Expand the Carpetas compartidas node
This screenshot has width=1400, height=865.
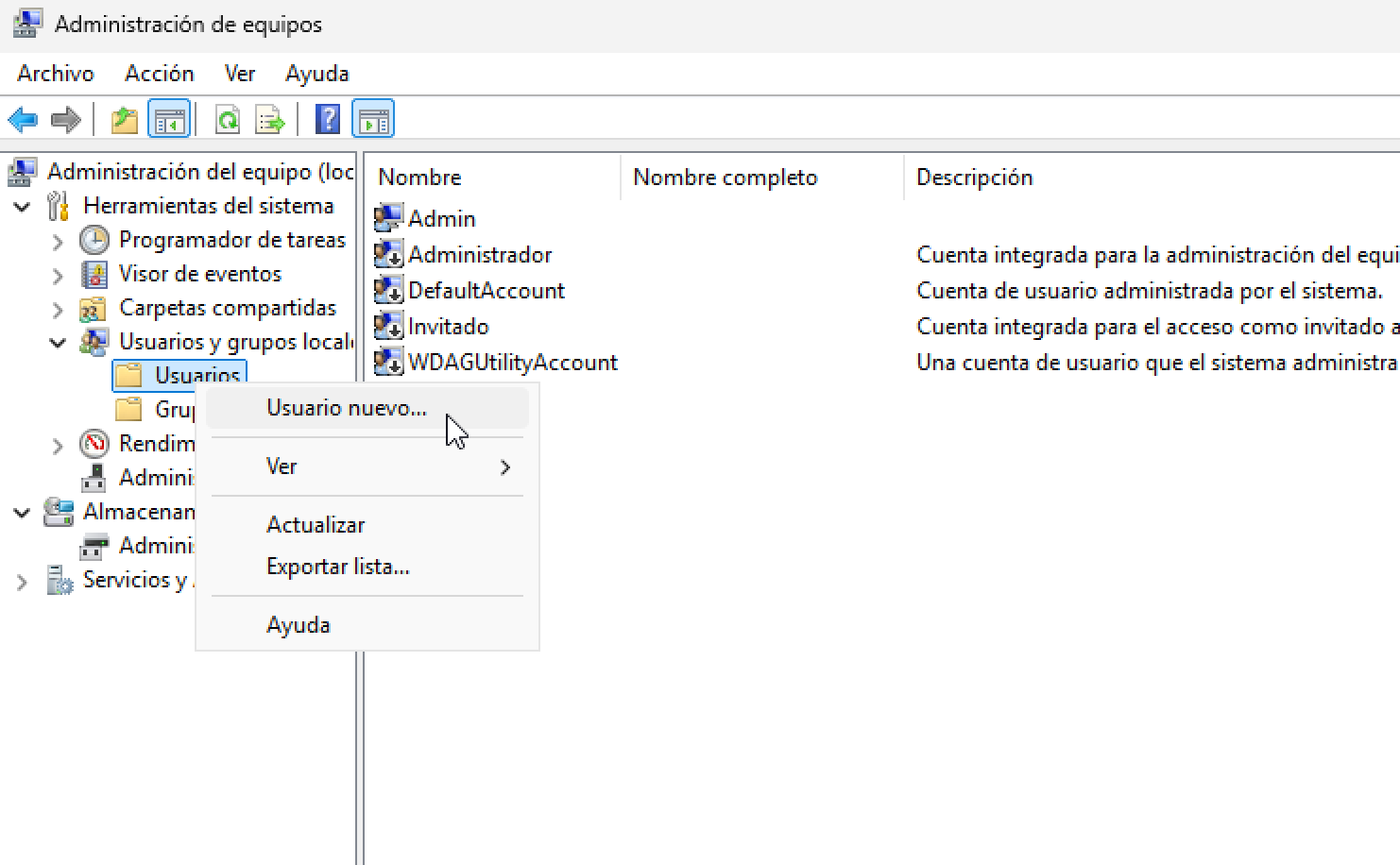coord(58,310)
